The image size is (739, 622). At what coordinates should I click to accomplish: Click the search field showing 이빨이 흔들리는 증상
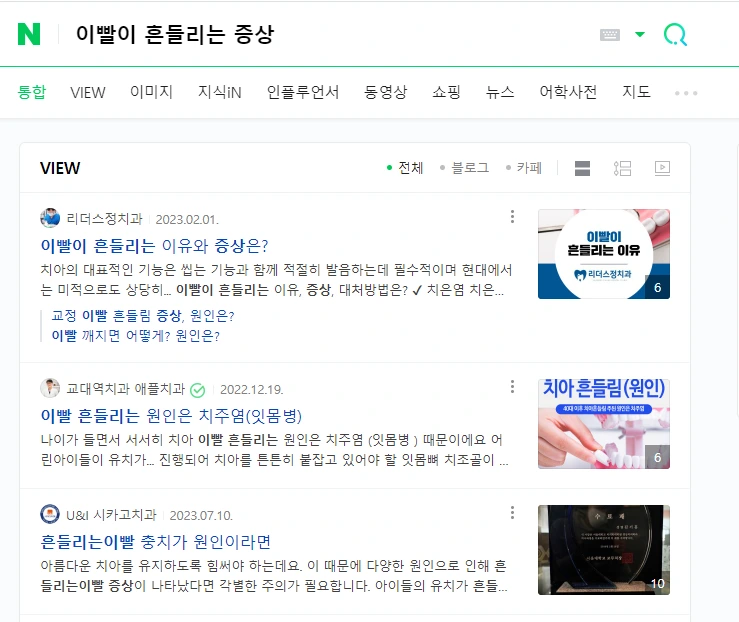click(330, 34)
